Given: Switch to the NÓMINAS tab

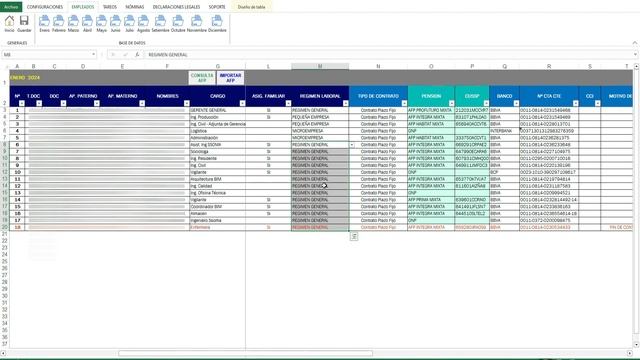Looking at the screenshot, I should (x=135, y=7).
